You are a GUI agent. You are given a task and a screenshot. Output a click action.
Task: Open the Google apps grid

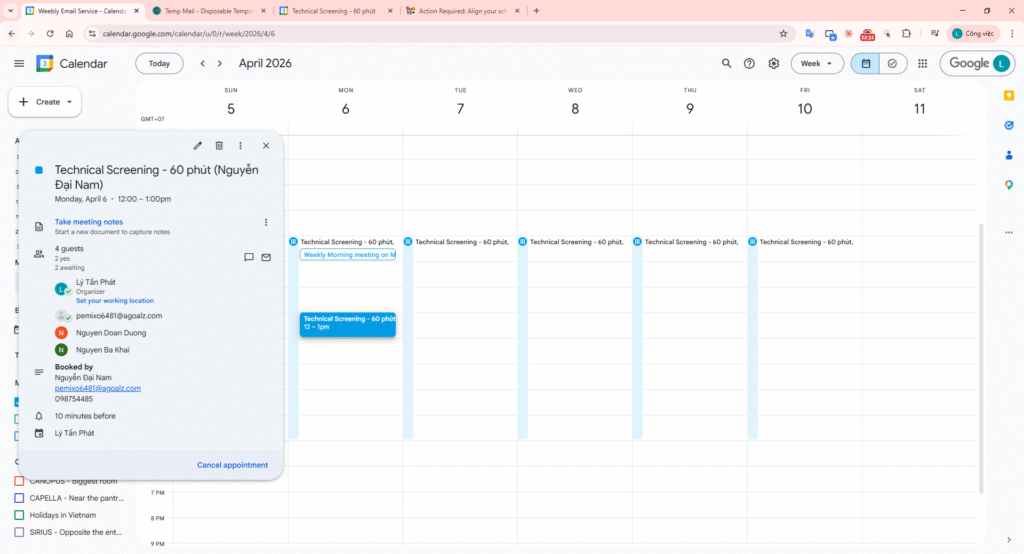pyautogui.click(x=922, y=63)
